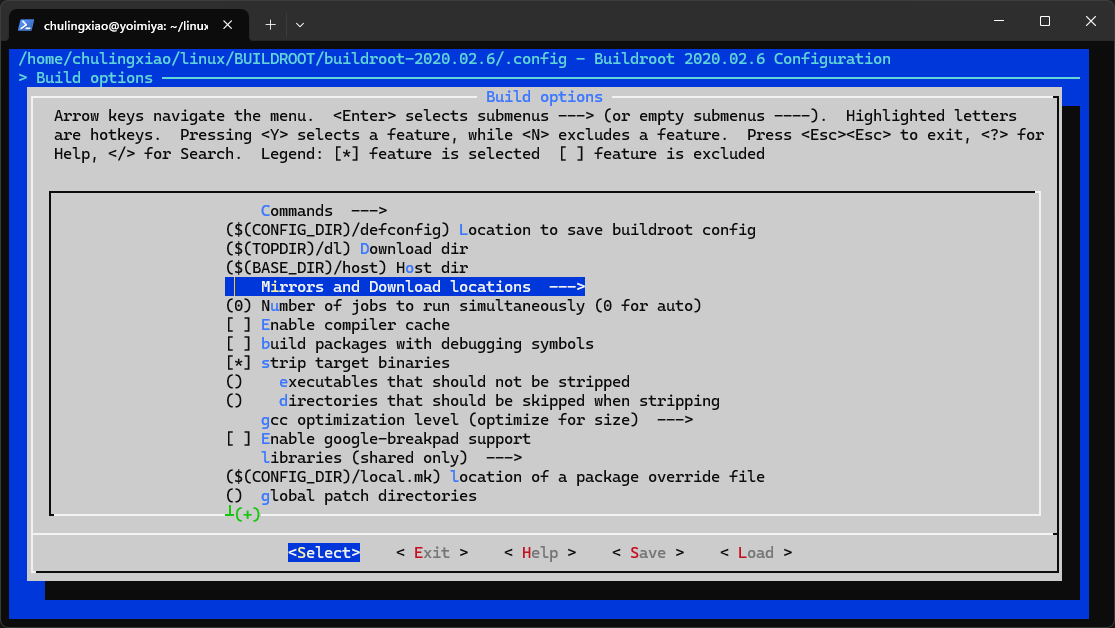Close the chulingxiao@yoimiya terminal tab

click(x=228, y=25)
